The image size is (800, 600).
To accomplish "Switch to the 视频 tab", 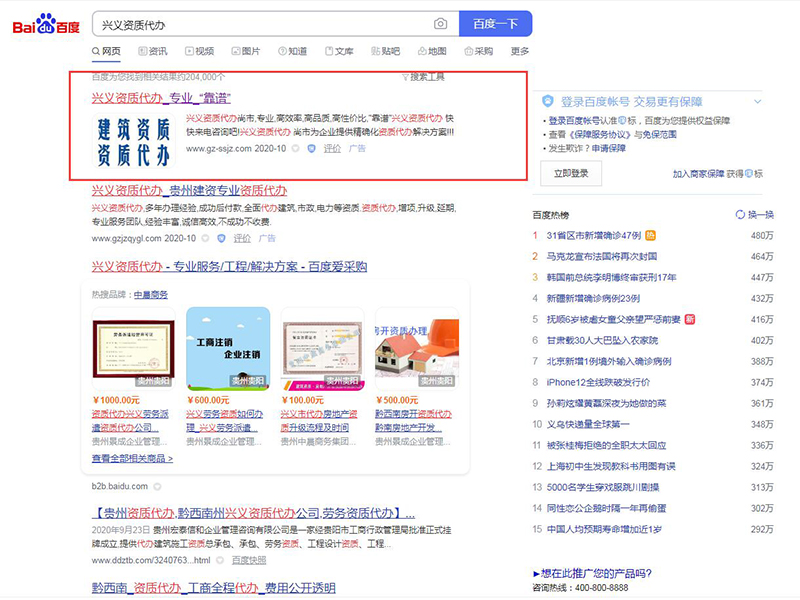I will click(199, 51).
